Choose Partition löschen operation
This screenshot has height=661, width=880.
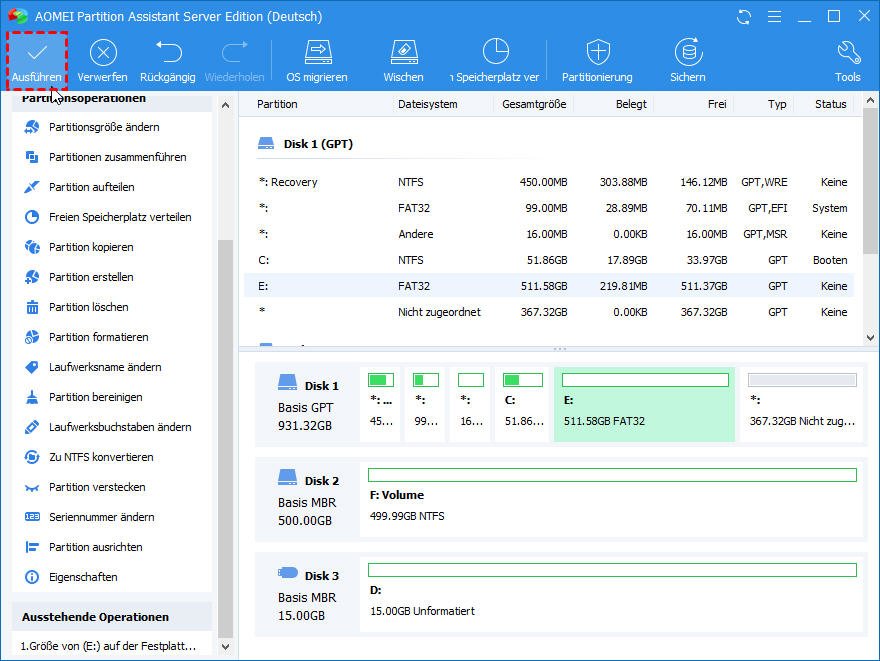pyautogui.click(x=88, y=307)
